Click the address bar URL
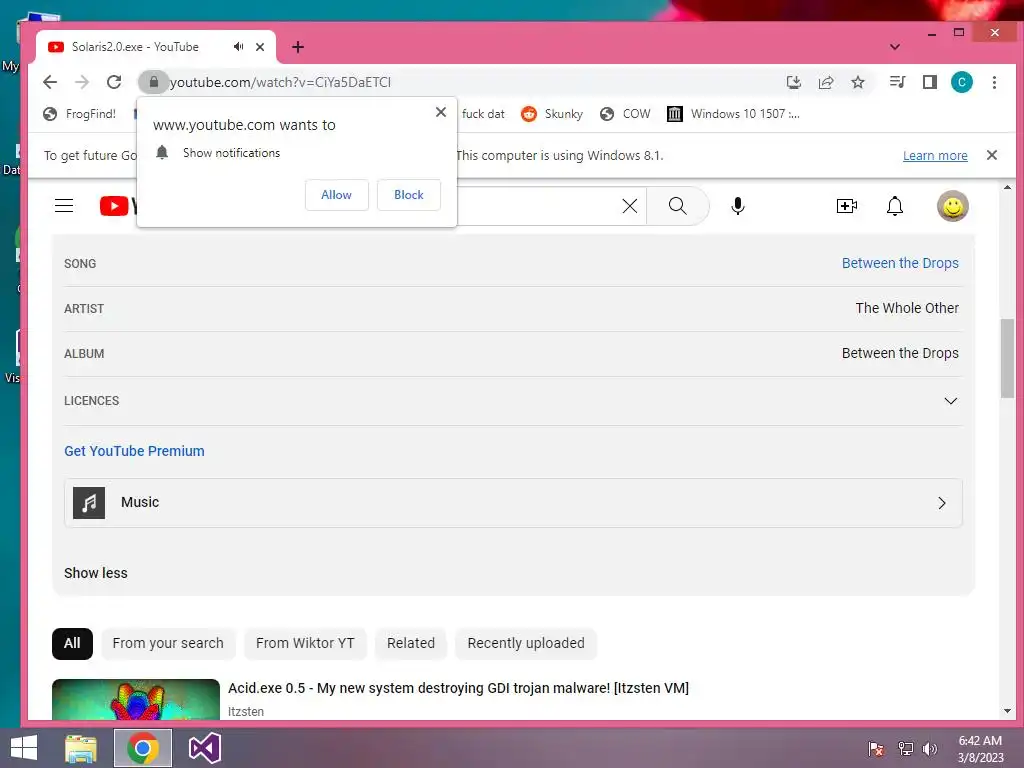This screenshot has width=1024, height=768. click(281, 82)
